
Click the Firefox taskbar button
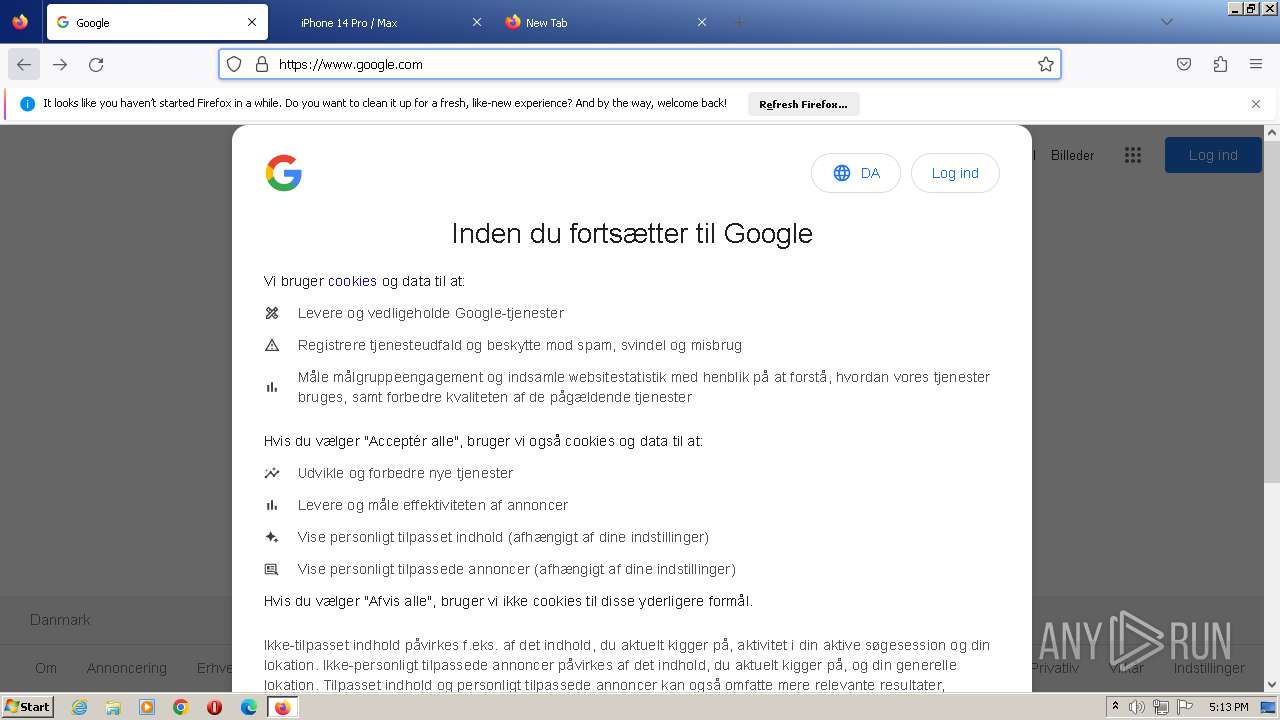point(283,707)
